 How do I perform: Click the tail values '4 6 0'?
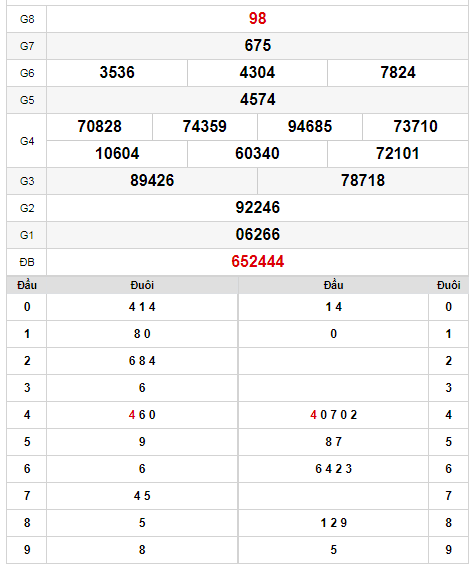pos(142,415)
